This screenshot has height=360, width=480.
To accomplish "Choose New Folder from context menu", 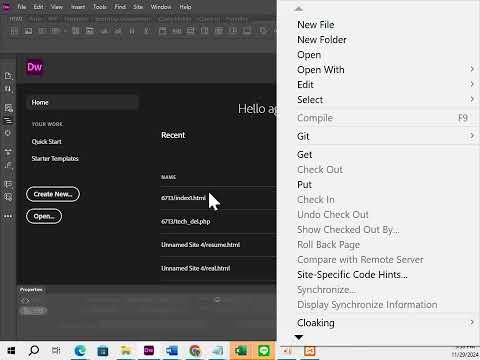I will click(x=322, y=40).
